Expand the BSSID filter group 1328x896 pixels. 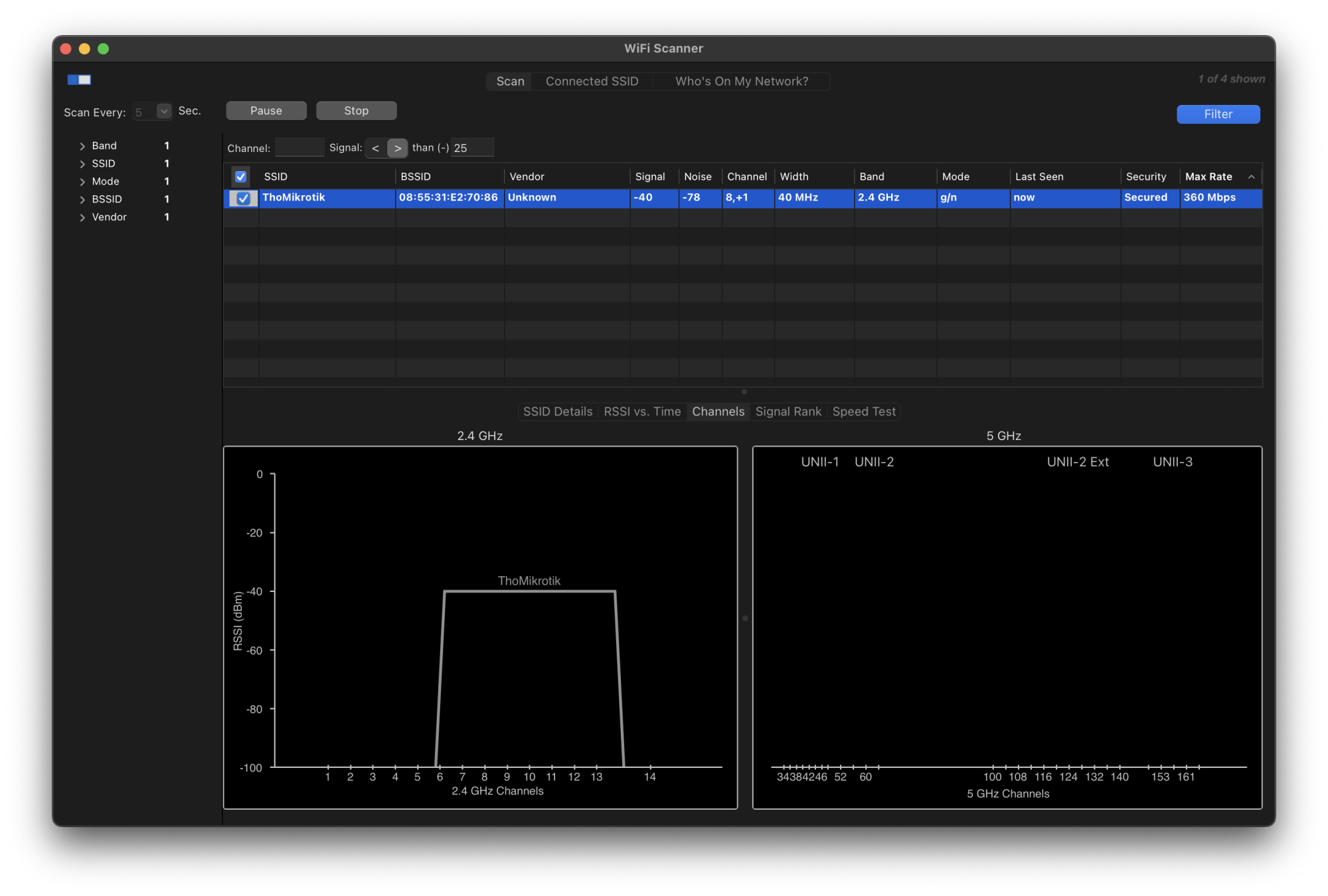pos(82,200)
